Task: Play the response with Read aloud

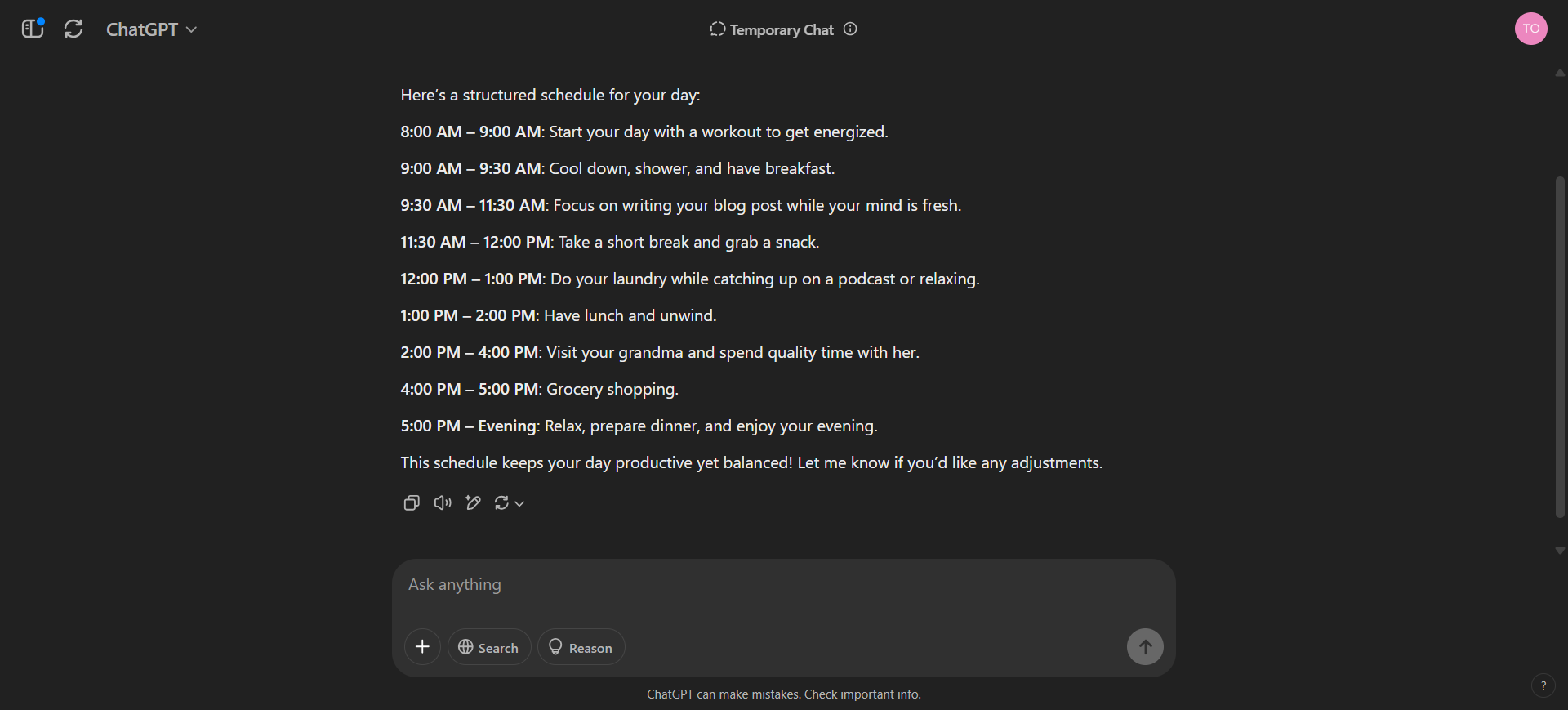Action: (x=443, y=502)
